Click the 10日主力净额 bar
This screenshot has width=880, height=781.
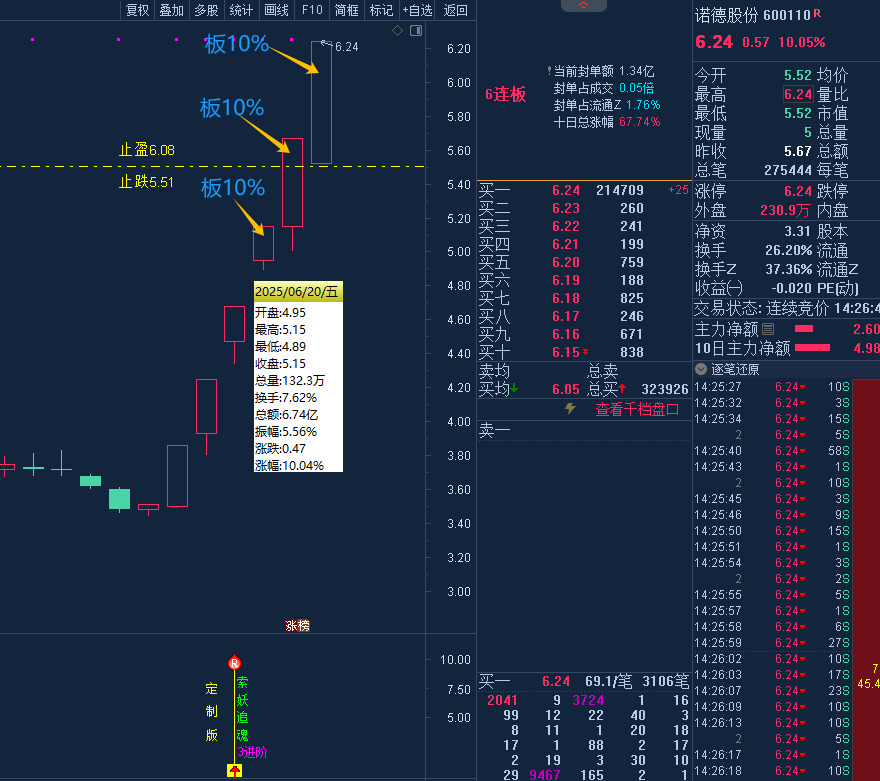(x=813, y=348)
